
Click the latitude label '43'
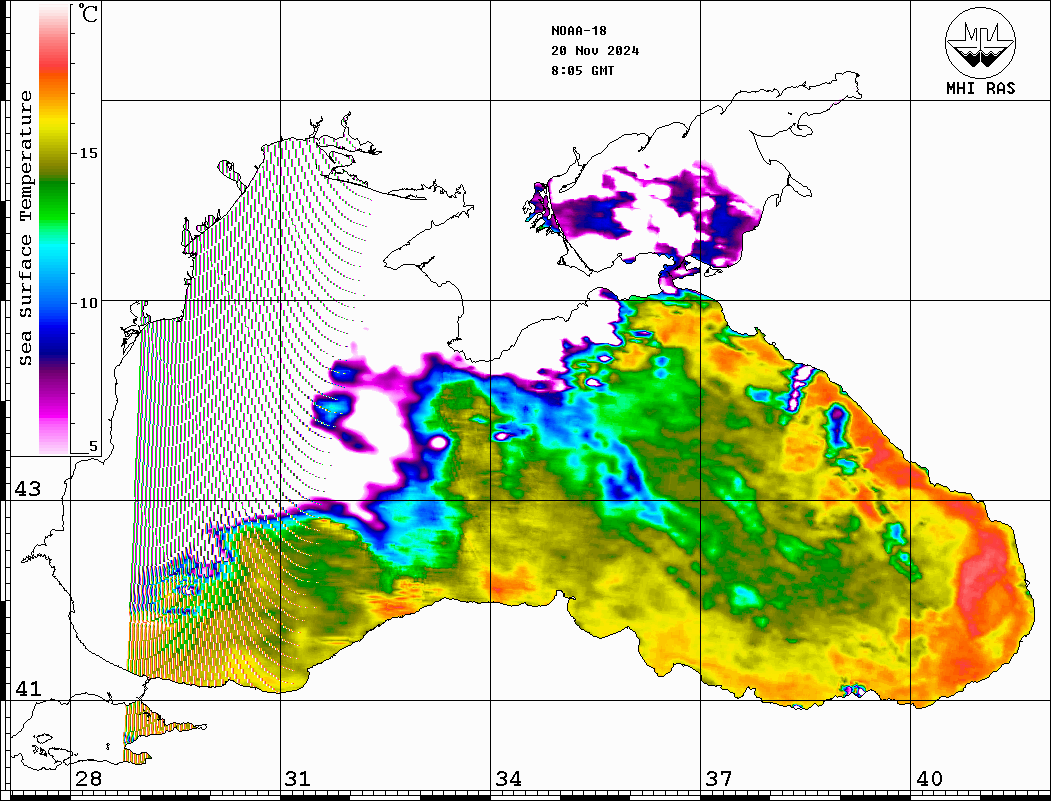[x=28, y=489]
